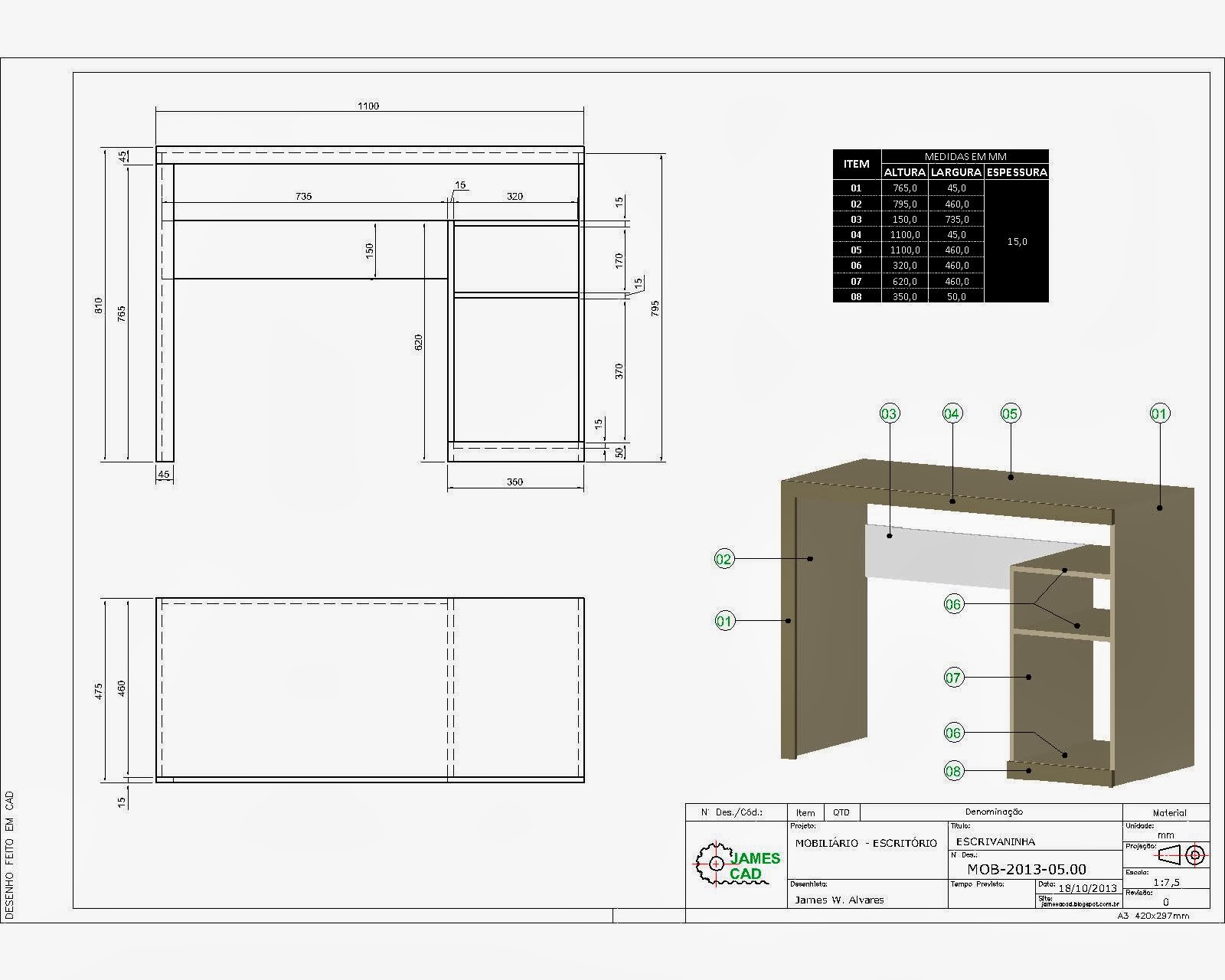Click the ESCRIVANINHA title field

coord(995,841)
